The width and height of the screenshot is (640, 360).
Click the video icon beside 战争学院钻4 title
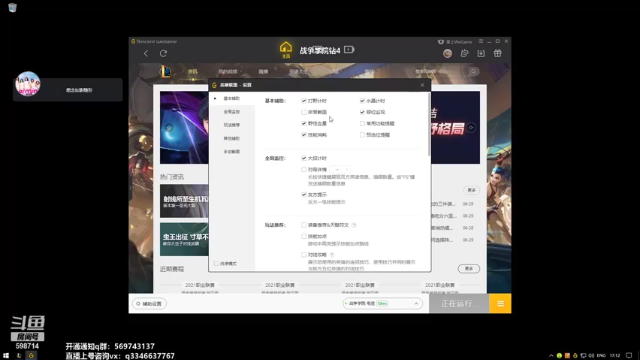[x=349, y=50]
